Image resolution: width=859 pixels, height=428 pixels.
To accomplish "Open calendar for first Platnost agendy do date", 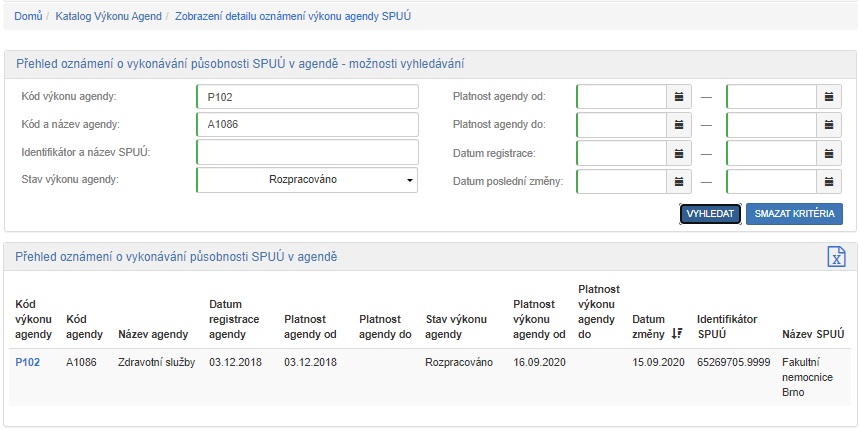I will coord(679,125).
